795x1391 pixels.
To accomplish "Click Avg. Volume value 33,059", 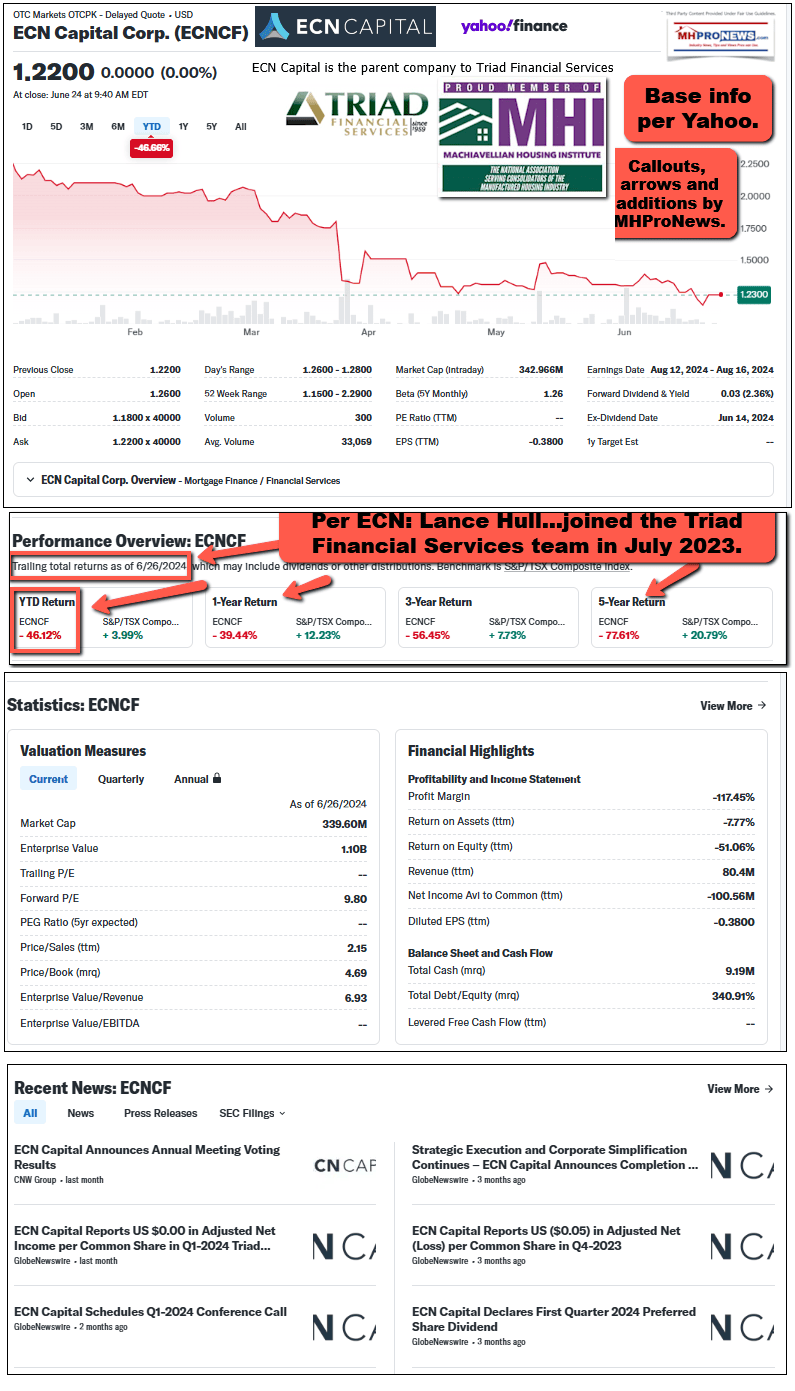I will pyautogui.click(x=356, y=442).
